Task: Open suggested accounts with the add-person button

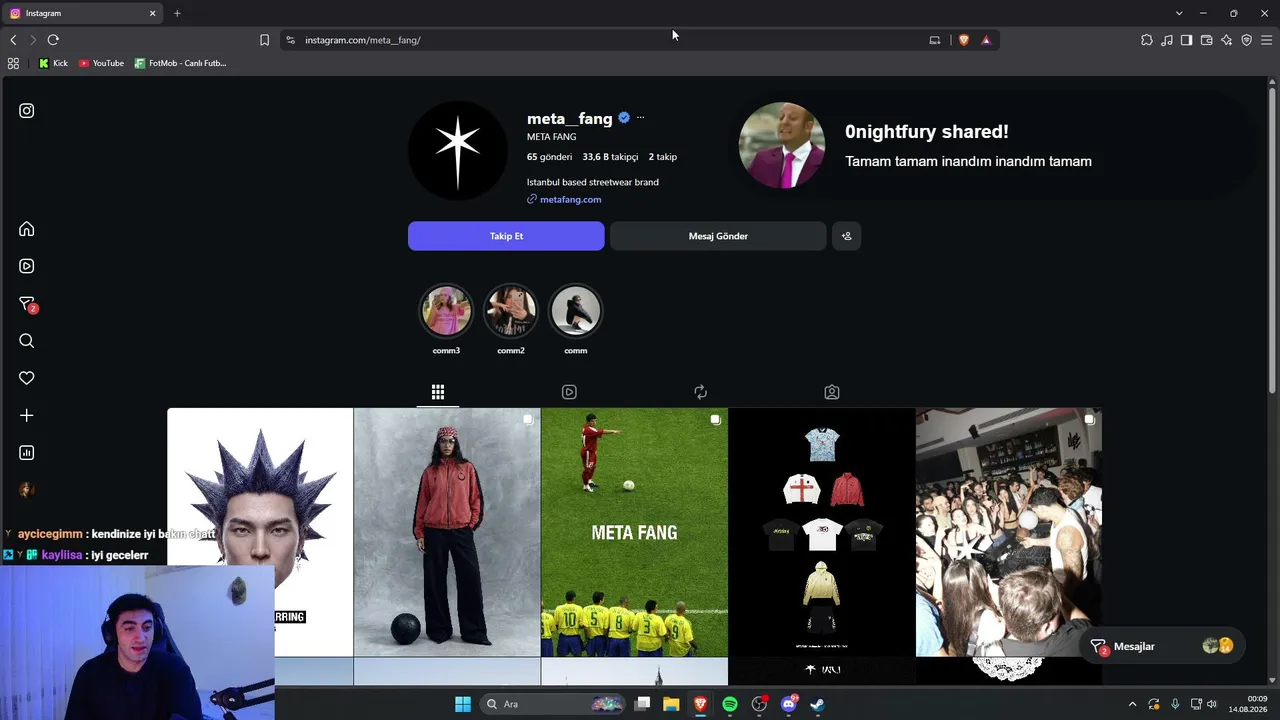Action: pos(846,236)
